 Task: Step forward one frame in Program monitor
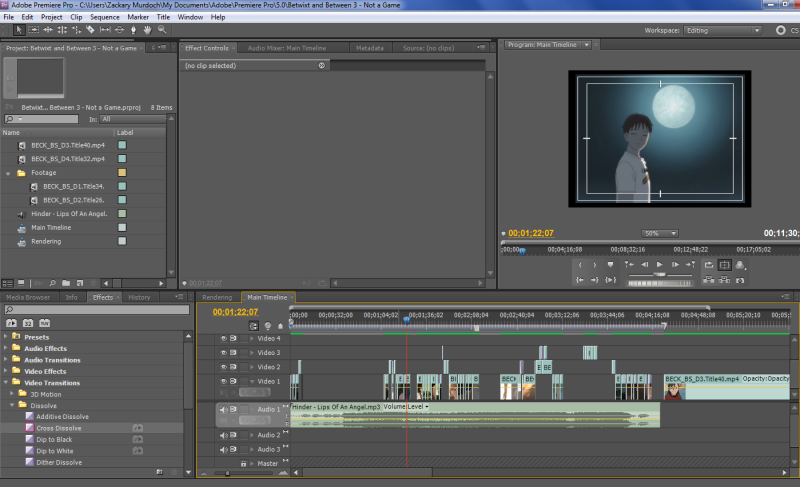tap(675, 265)
